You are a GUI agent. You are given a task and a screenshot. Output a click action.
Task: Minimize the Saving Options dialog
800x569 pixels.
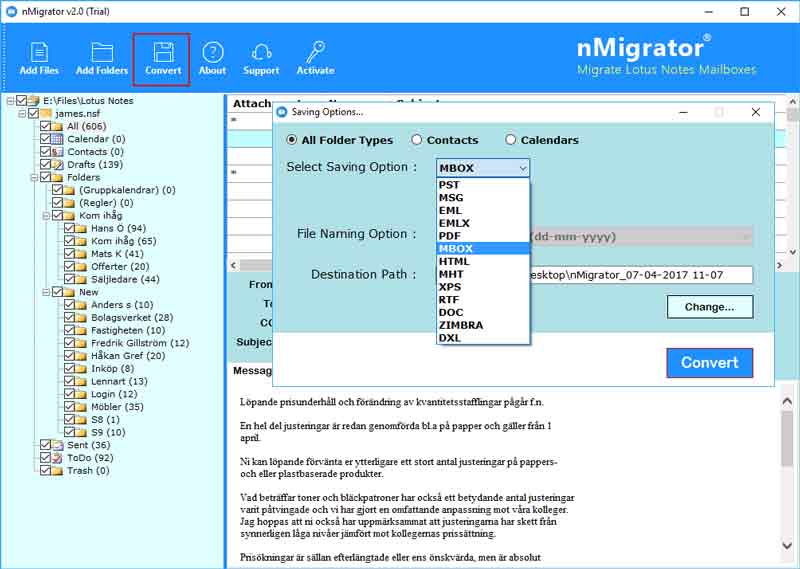tap(684, 112)
